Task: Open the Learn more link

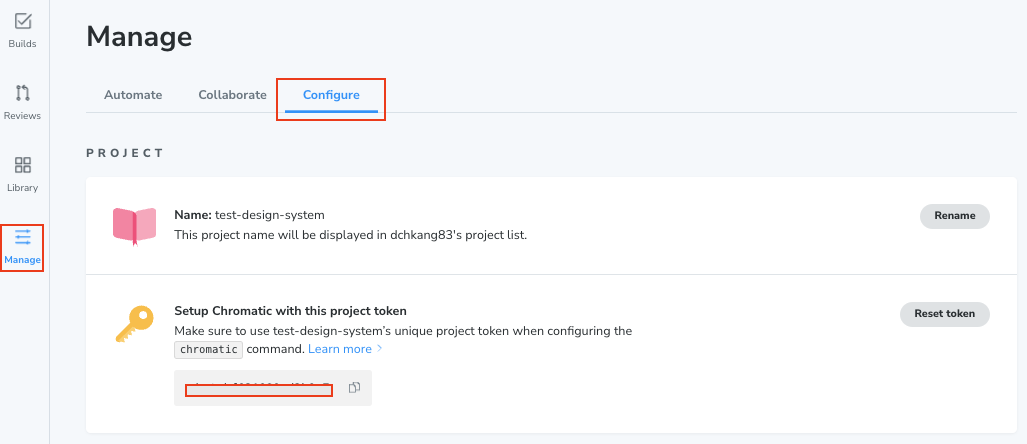Action: pos(345,349)
